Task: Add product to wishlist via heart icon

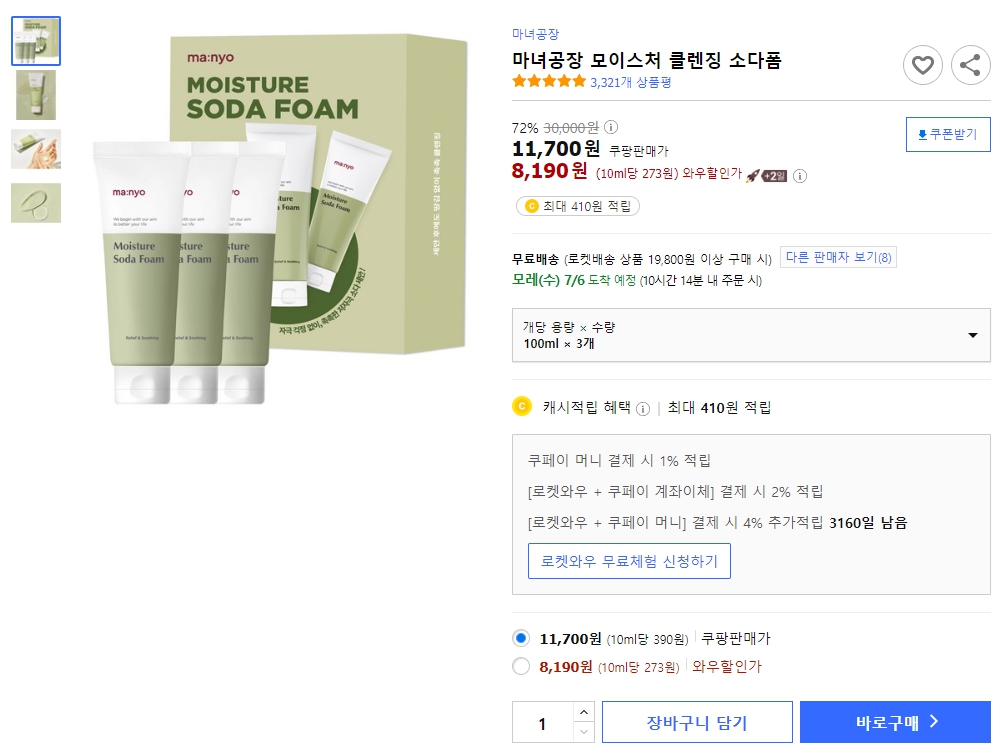Action: 922,65
